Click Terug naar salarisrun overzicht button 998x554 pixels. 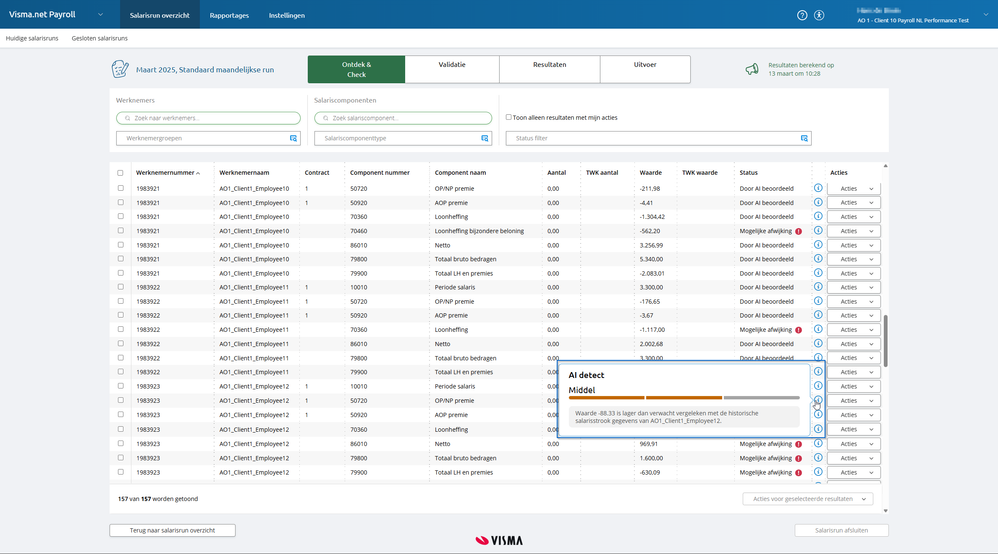[x=172, y=530]
